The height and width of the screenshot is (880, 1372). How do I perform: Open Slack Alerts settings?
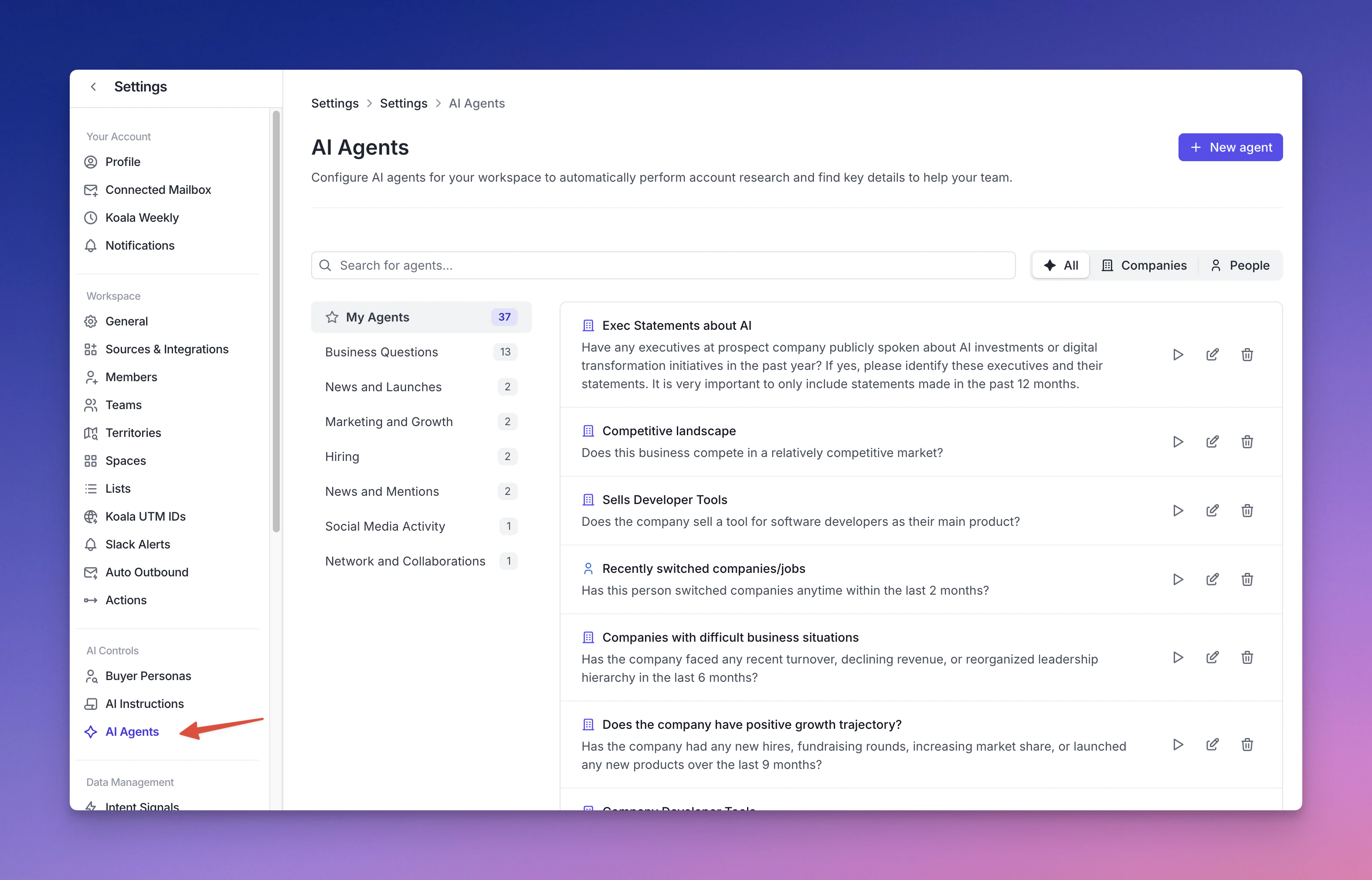tap(138, 545)
